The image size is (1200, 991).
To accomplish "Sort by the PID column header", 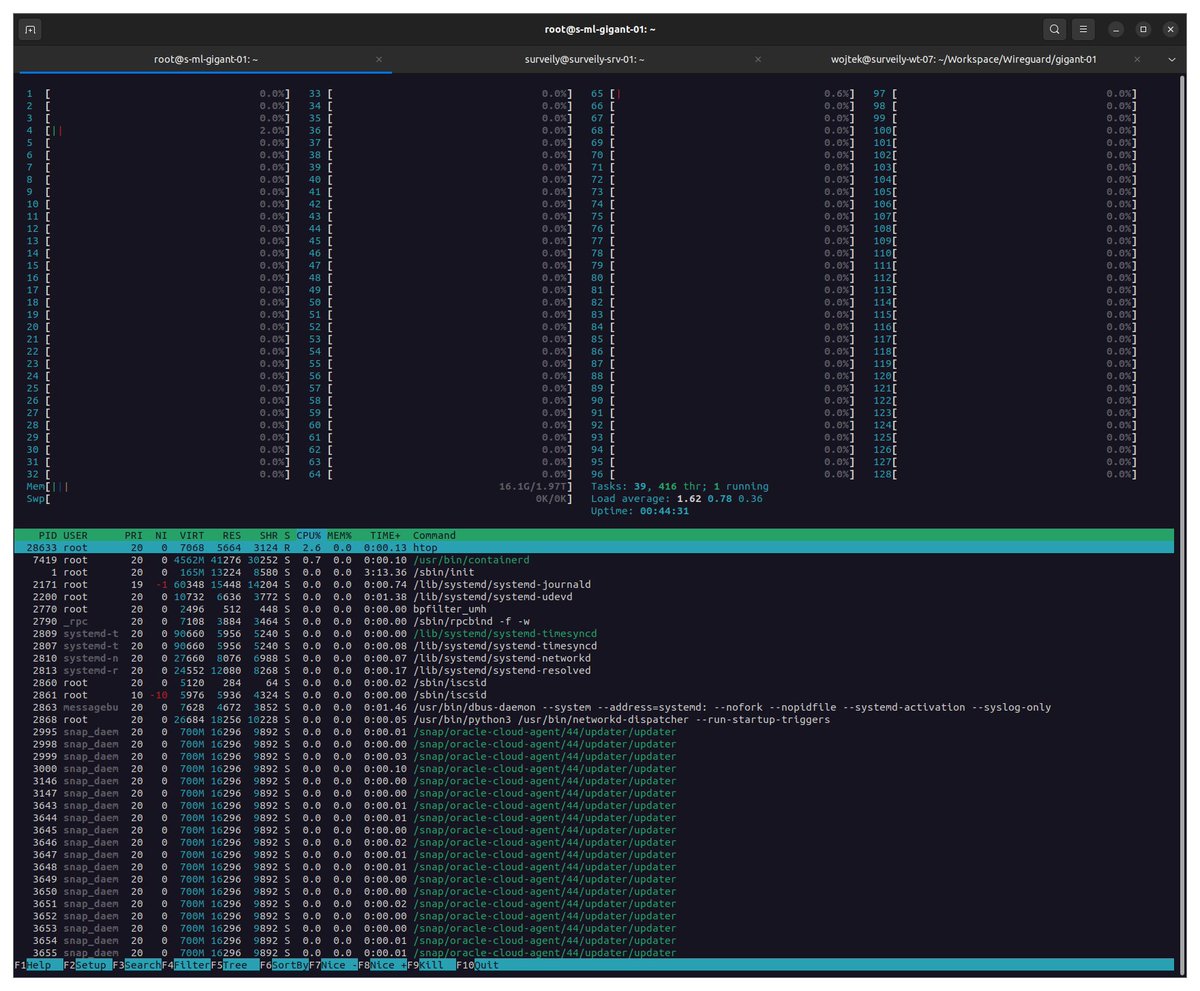I will pyautogui.click(x=47, y=536).
